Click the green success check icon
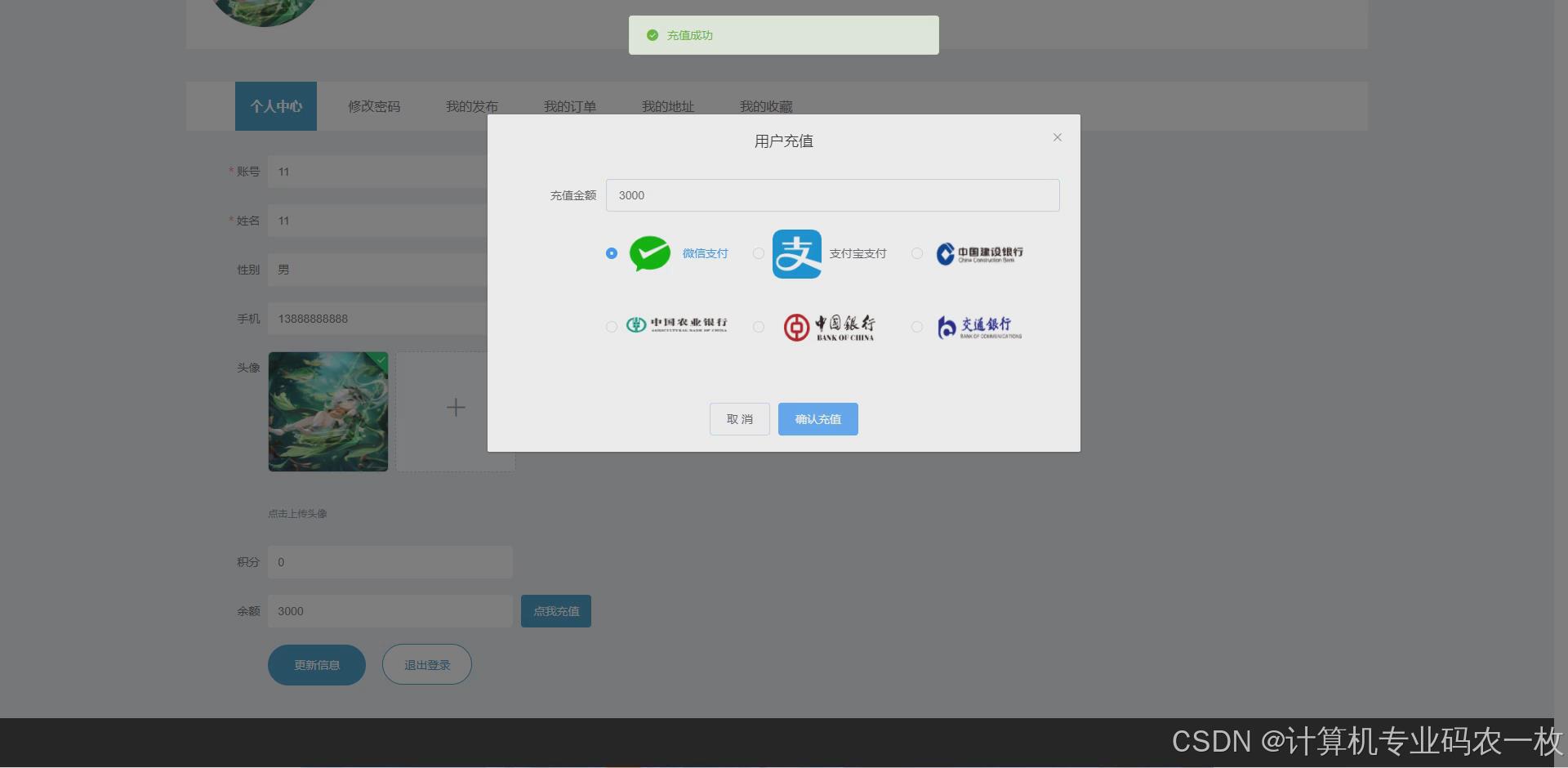The width and height of the screenshot is (1568, 768). [653, 35]
